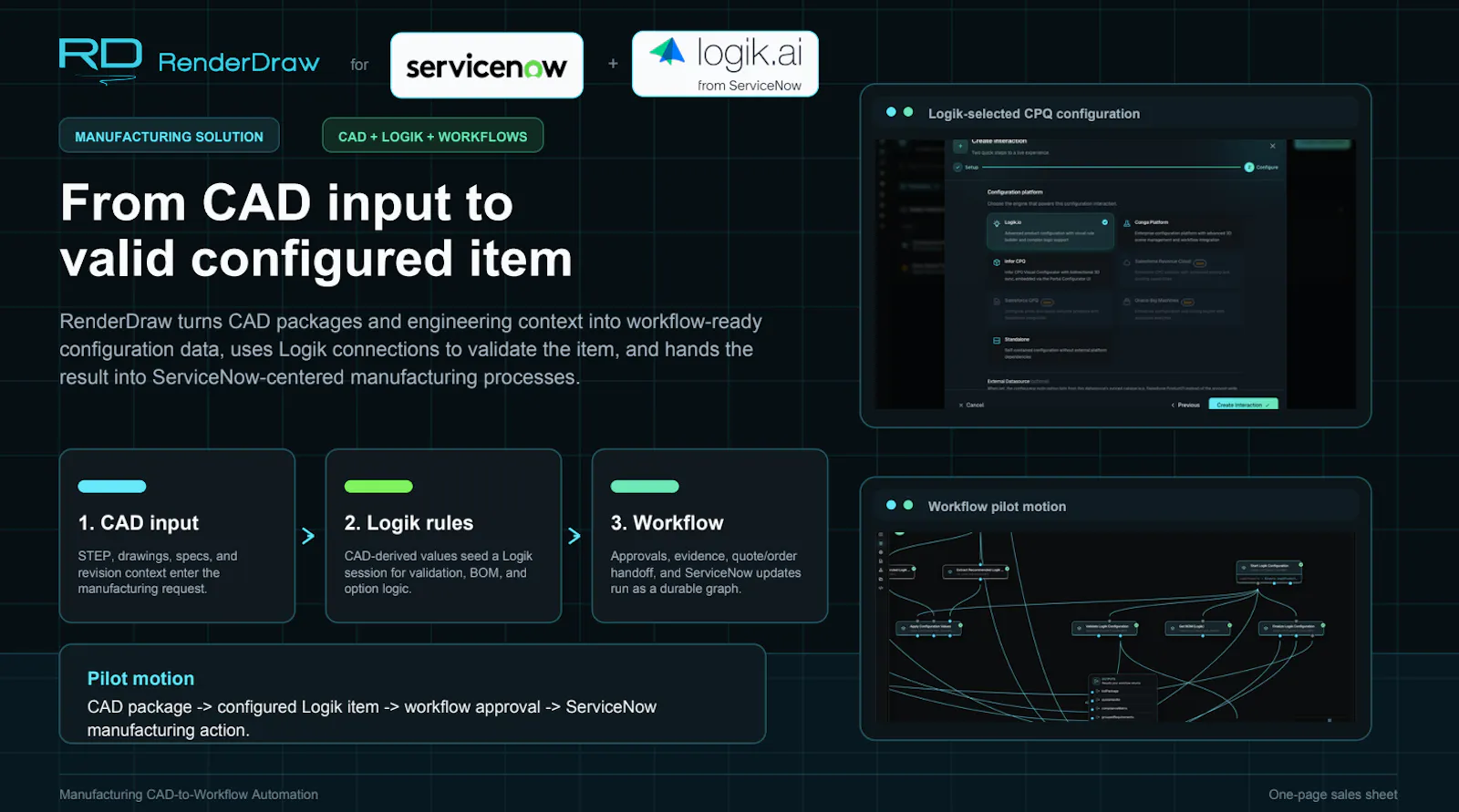Click the Outputs node icon in workflow
The height and width of the screenshot is (812, 1459).
click(1096, 681)
